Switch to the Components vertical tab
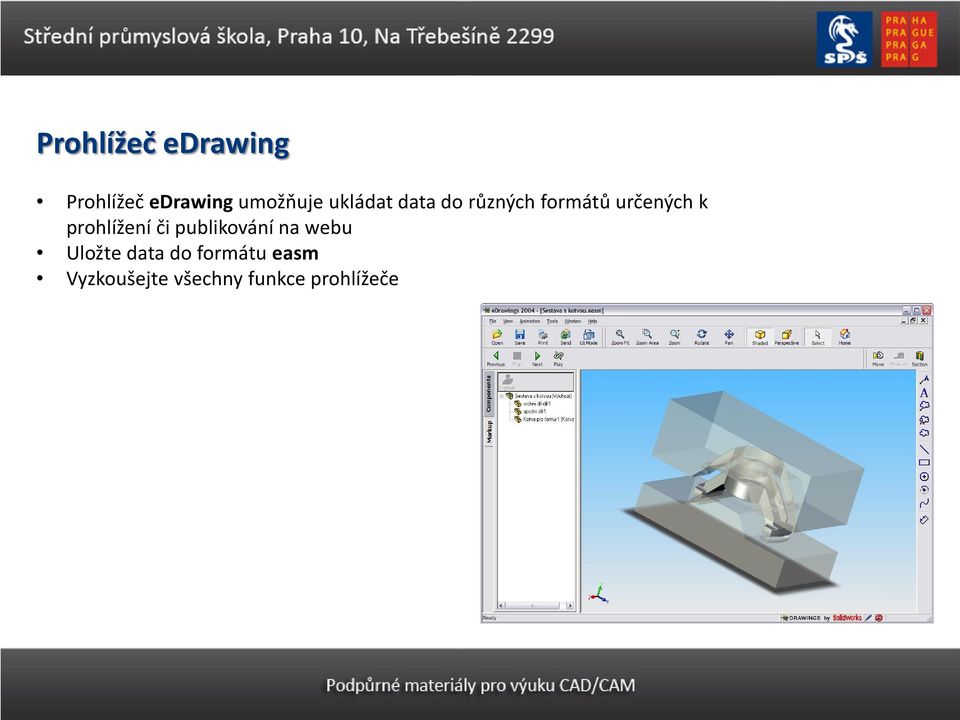Viewport: 960px width, 720px height. [x=489, y=393]
